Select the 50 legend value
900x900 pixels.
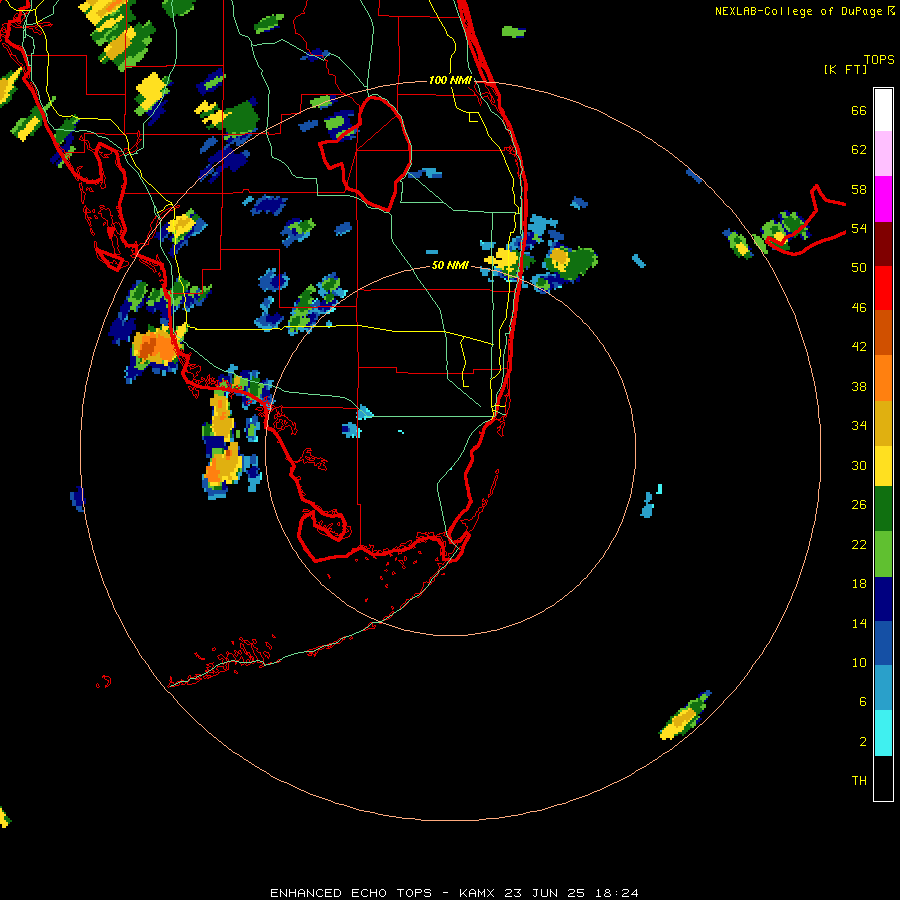(x=859, y=268)
